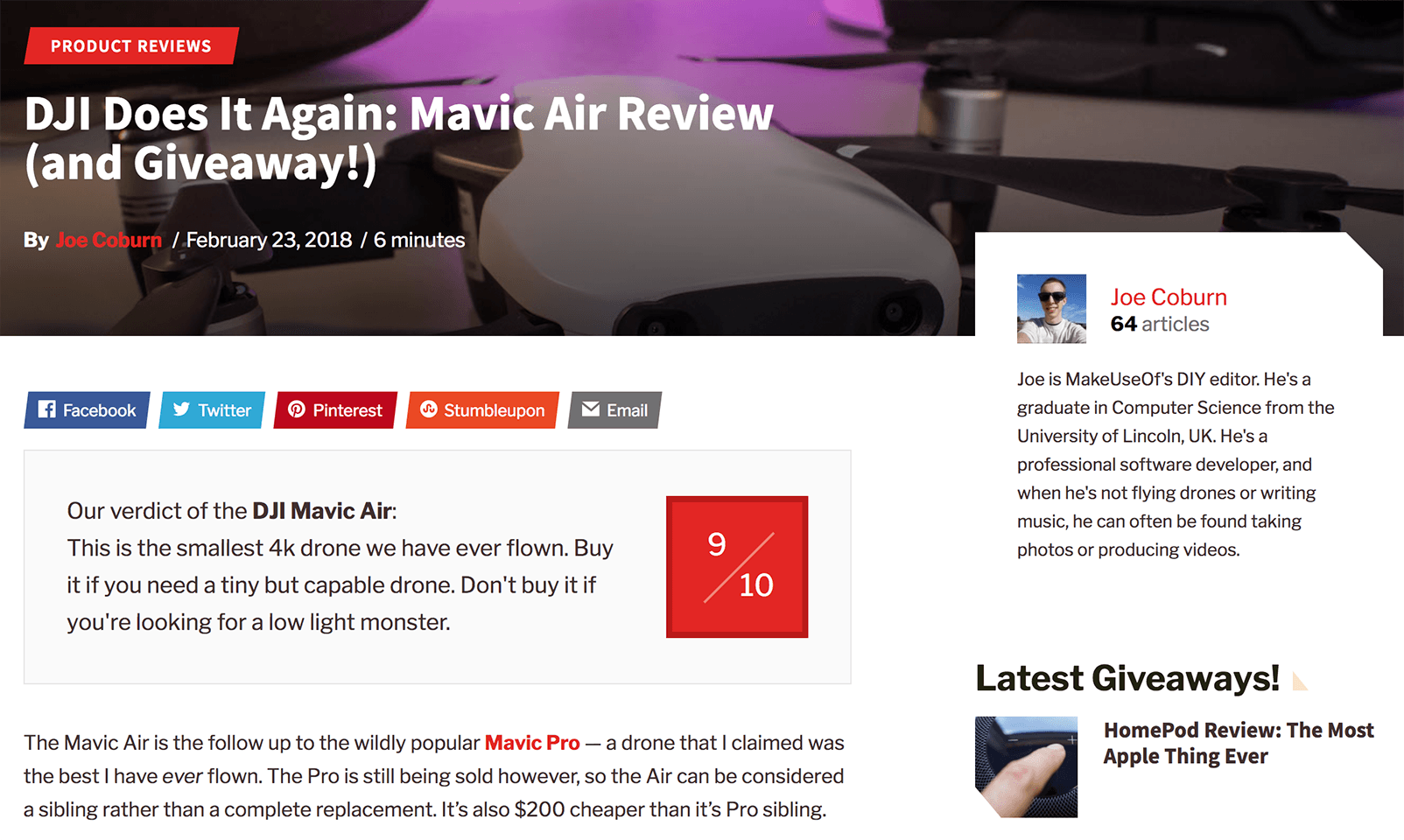Image resolution: width=1404 pixels, height=840 pixels.
Task: Share article via Facebook button text
Action: (x=99, y=410)
